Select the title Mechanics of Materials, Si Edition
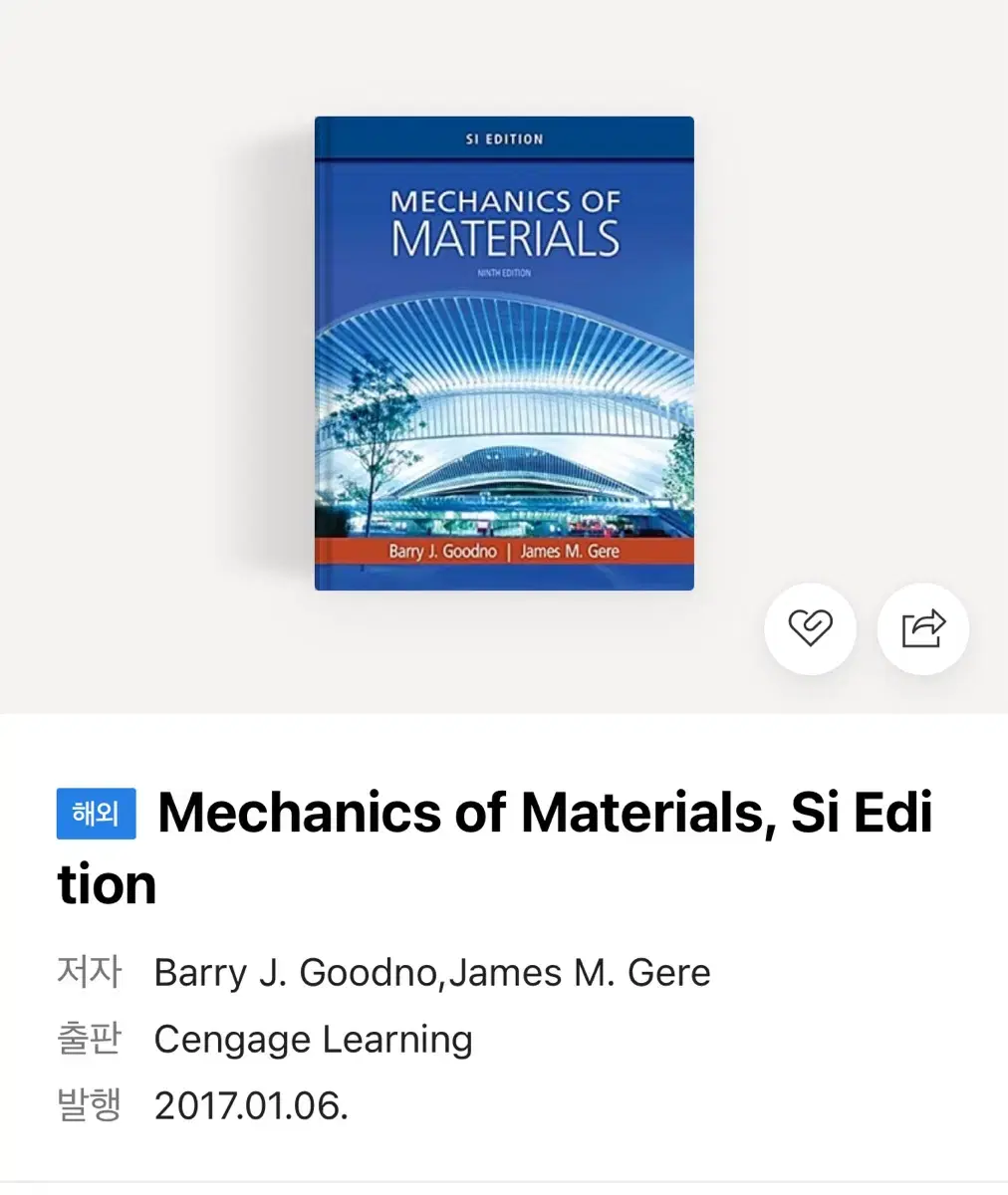This screenshot has width=1008, height=1195. click(x=495, y=847)
